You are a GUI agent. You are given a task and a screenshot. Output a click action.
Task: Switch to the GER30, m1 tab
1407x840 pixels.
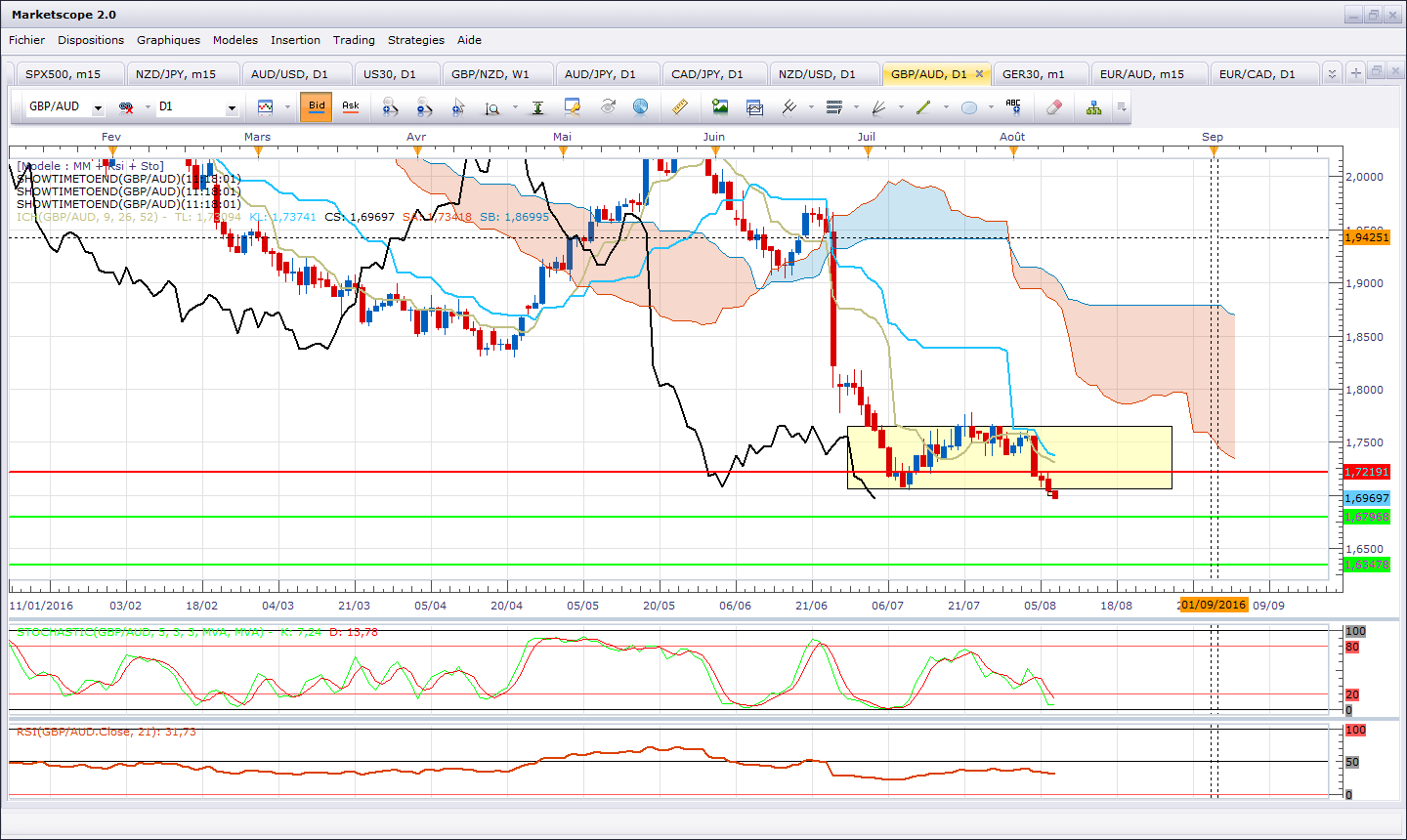point(1040,74)
